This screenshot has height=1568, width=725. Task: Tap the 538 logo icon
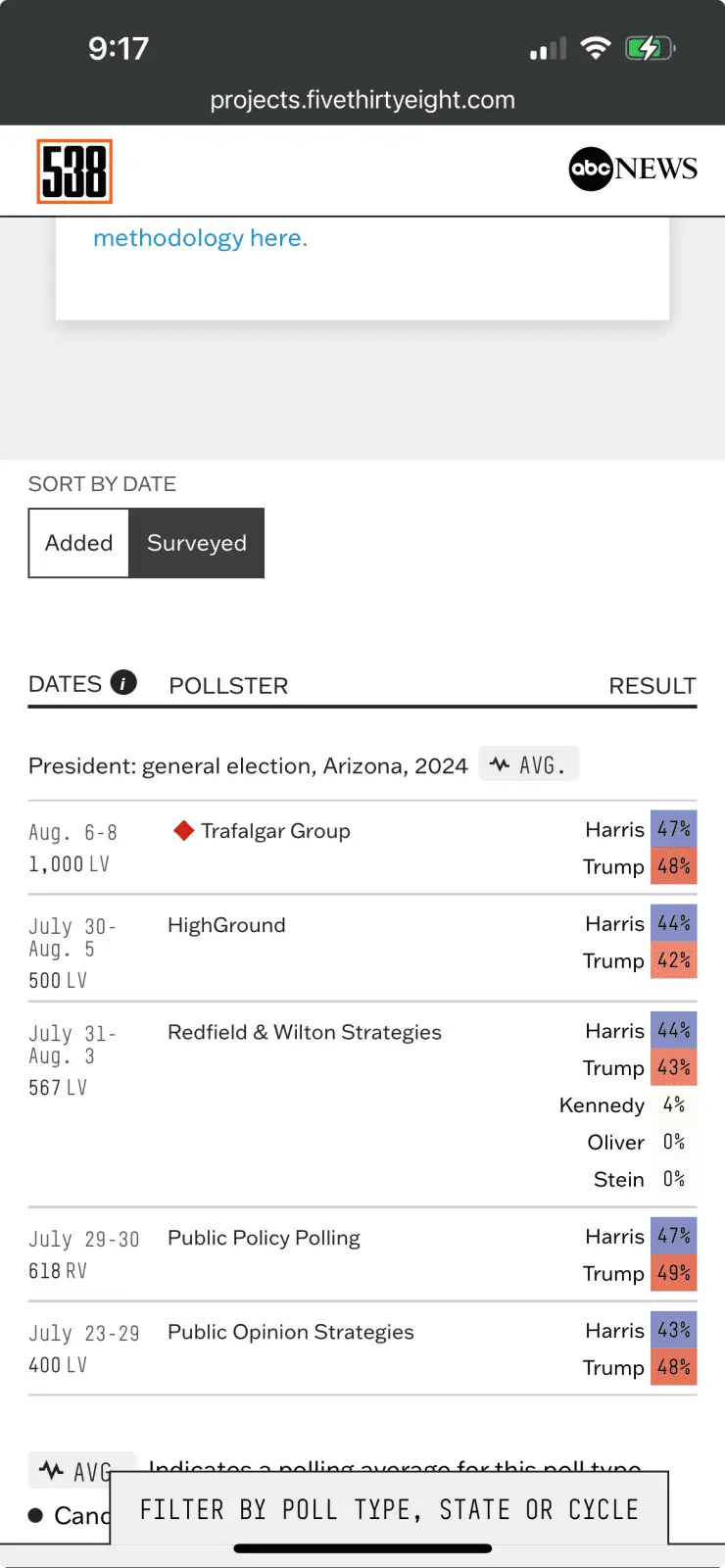[x=74, y=171]
